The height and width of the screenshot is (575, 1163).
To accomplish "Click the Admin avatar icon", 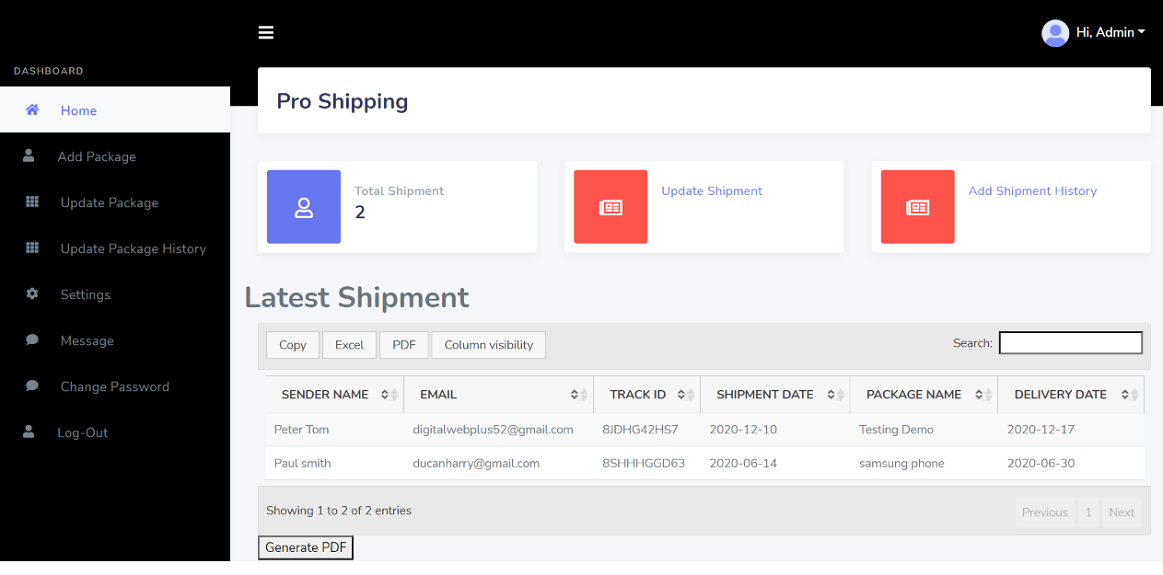I will (x=1055, y=33).
